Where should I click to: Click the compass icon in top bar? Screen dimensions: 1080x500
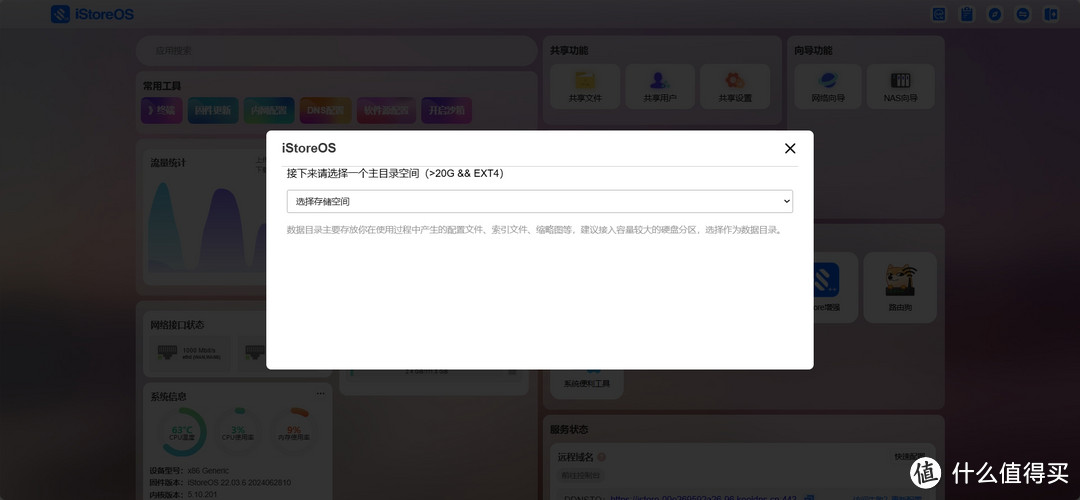995,14
